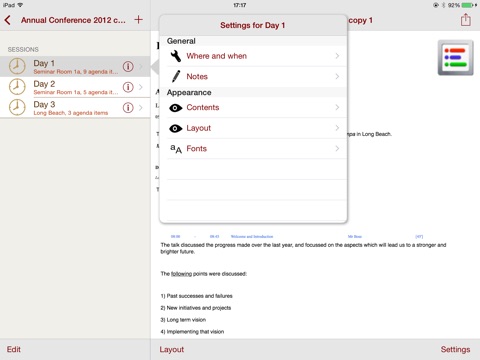Click the battery indicator in status bar
Image resolution: width=480 pixels, height=360 pixels.
click(468, 5)
